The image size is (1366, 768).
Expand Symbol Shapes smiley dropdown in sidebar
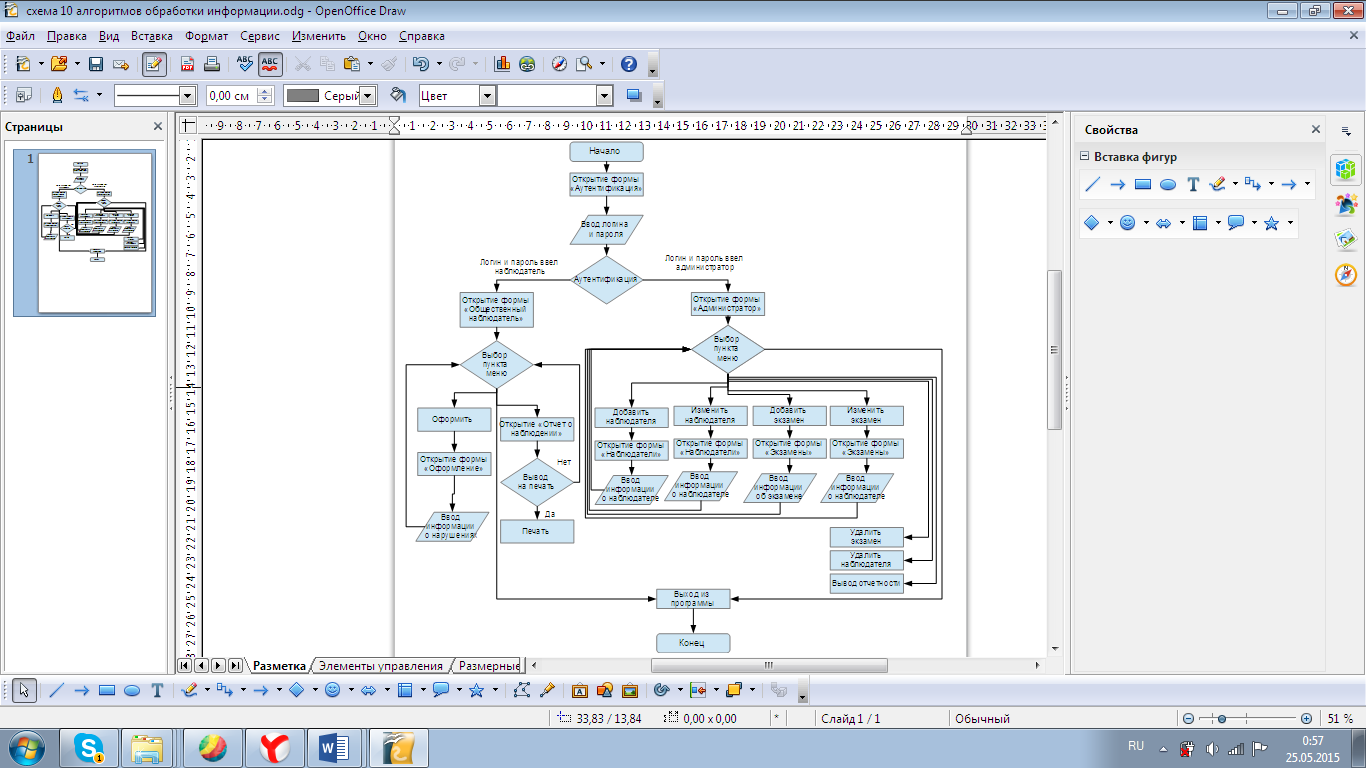(x=1146, y=223)
